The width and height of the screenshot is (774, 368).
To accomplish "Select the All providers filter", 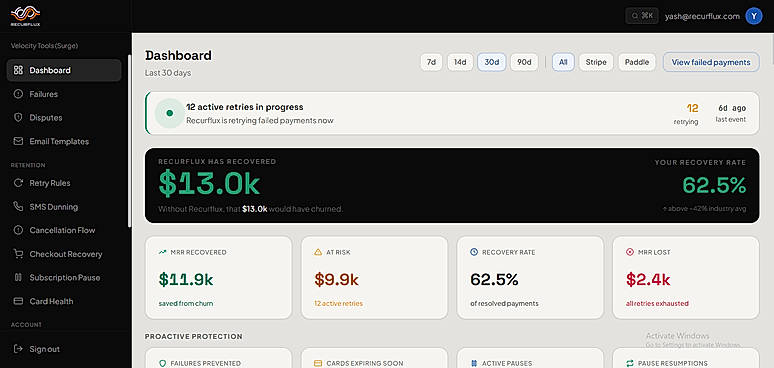I will click(563, 62).
